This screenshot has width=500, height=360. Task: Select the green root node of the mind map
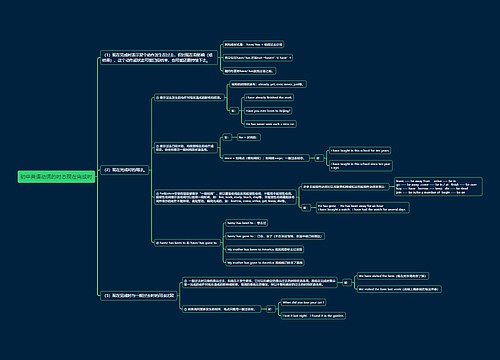56,177
